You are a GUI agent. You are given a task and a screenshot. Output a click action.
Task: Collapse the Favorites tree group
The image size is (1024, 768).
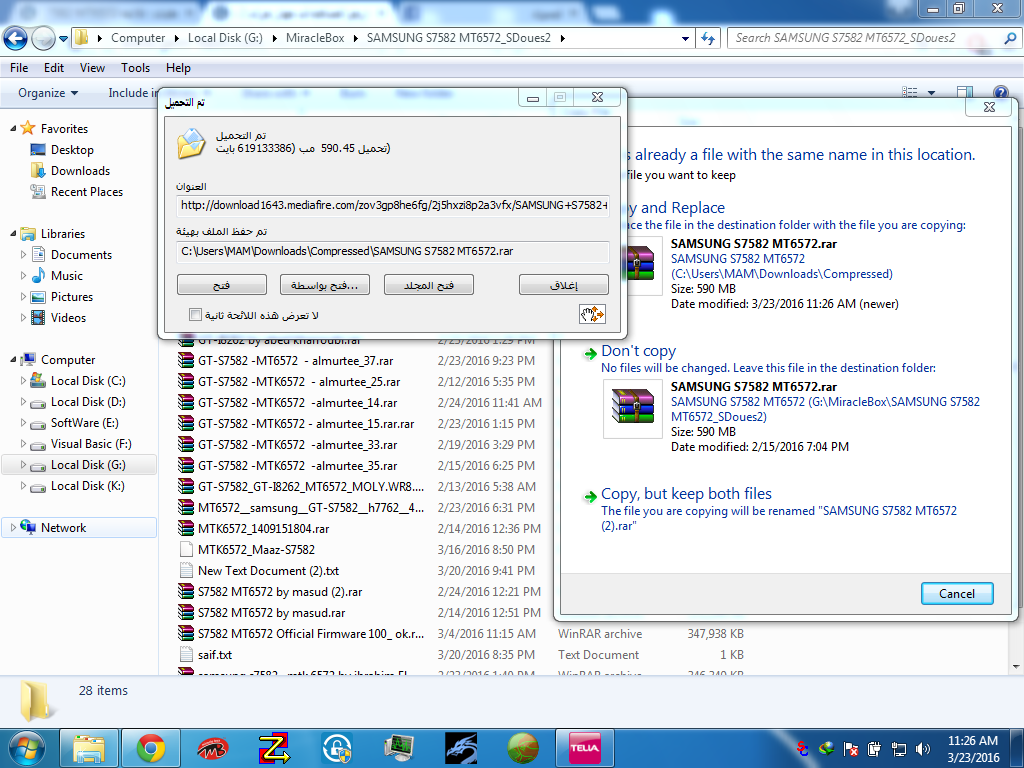pos(13,129)
